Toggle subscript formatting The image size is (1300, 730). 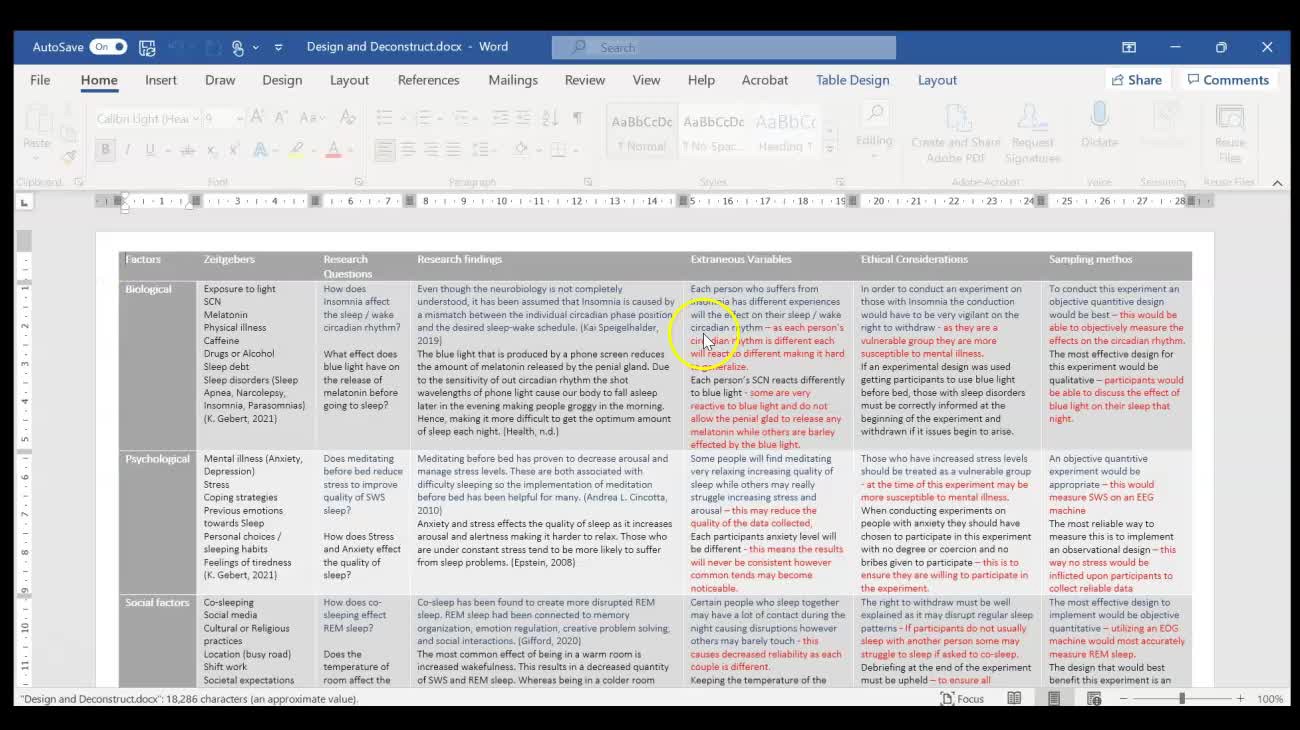(211, 149)
